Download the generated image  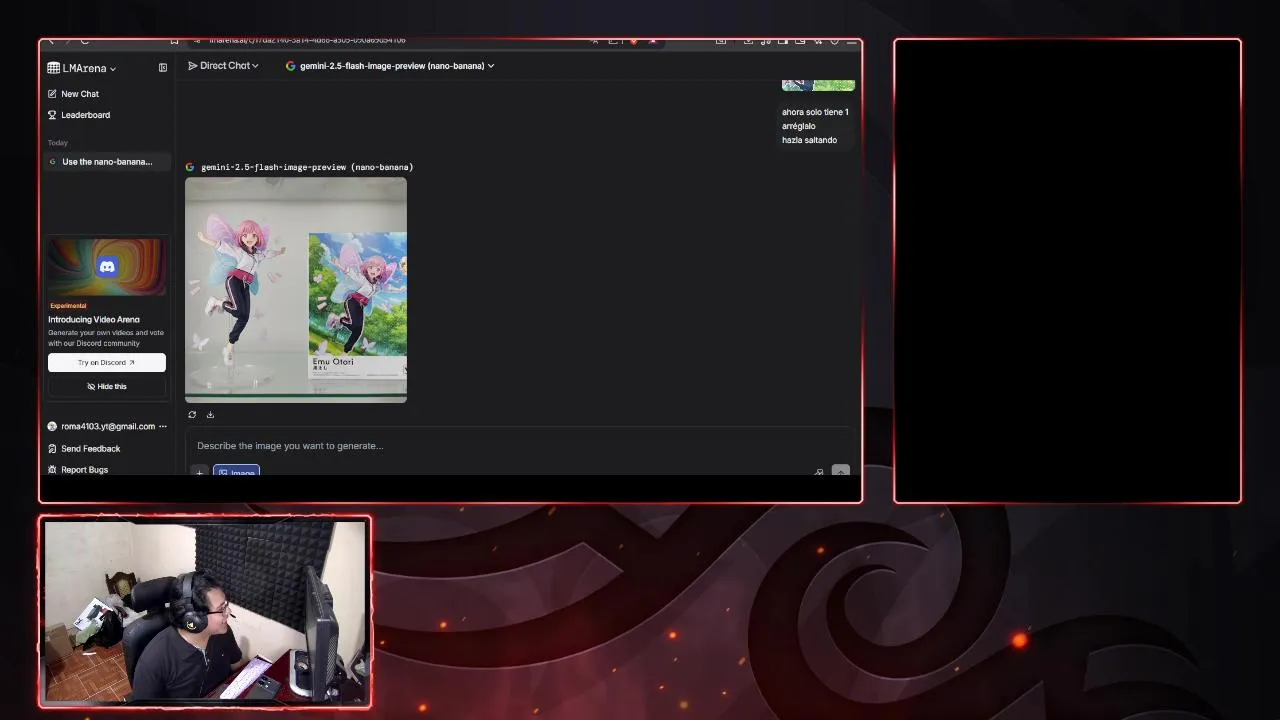click(210, 414)
